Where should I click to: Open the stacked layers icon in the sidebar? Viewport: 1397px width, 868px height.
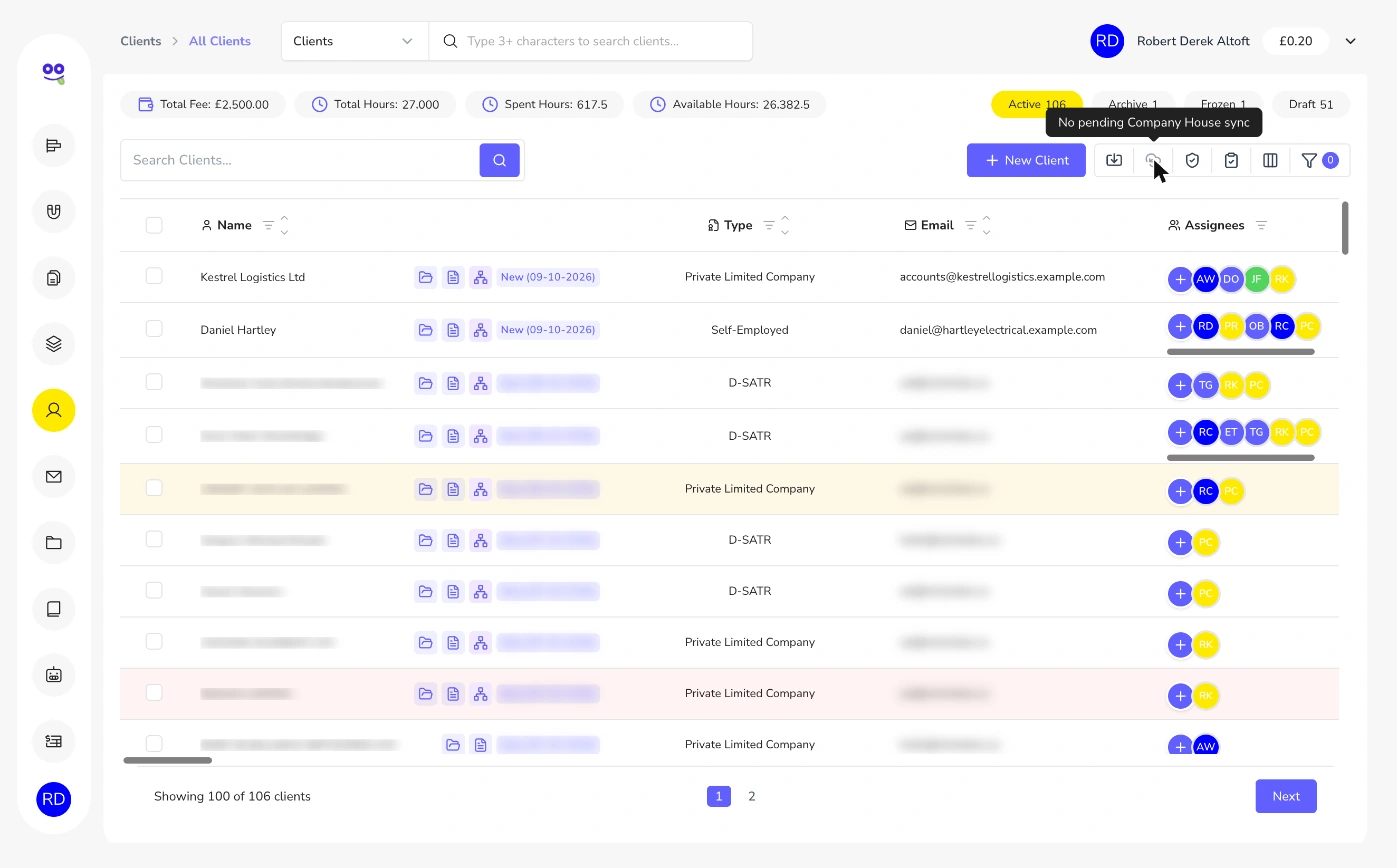click(54, 344)
